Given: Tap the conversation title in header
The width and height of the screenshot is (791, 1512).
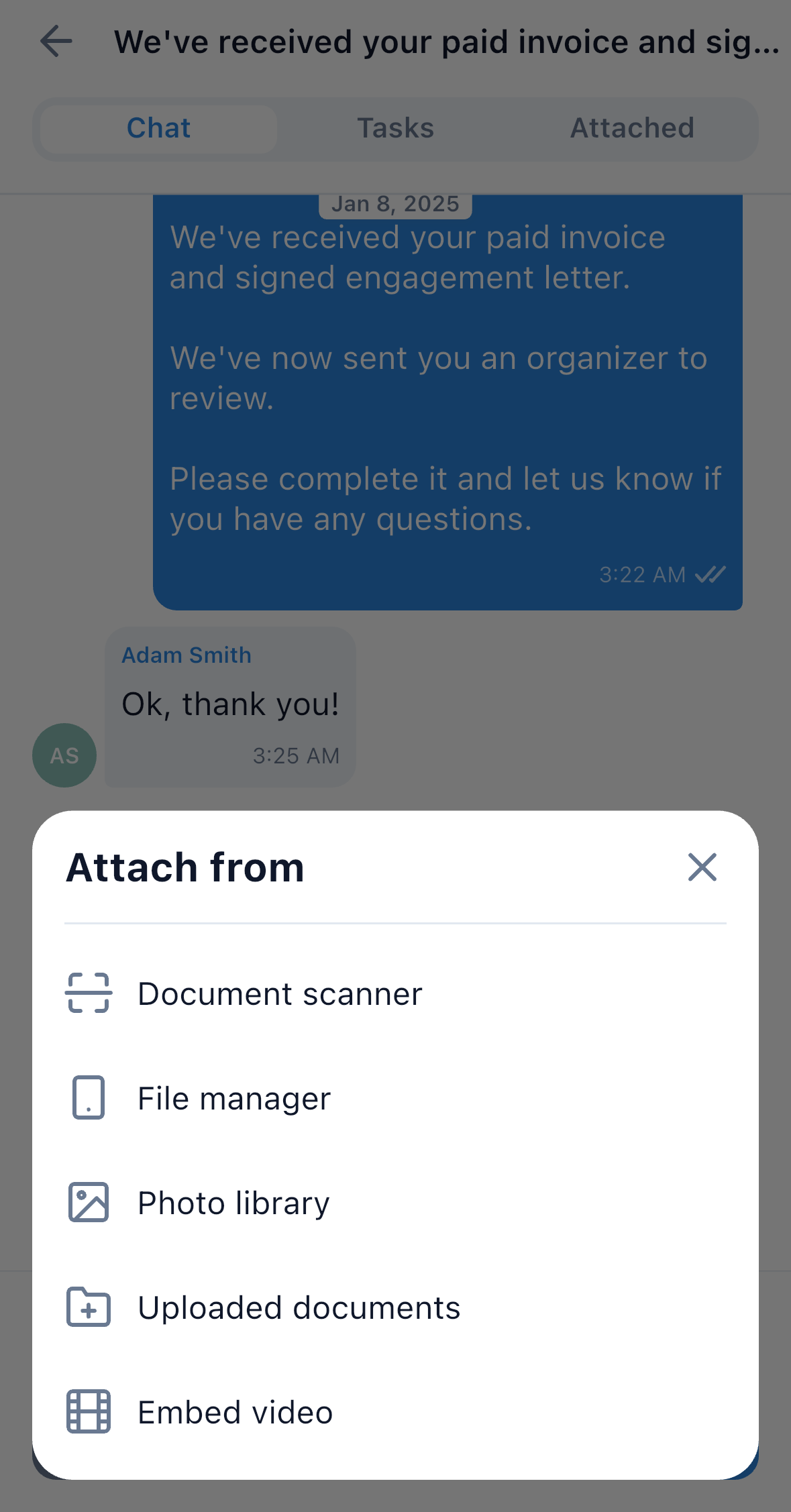Looking at the screenshot, I should 447,42.
